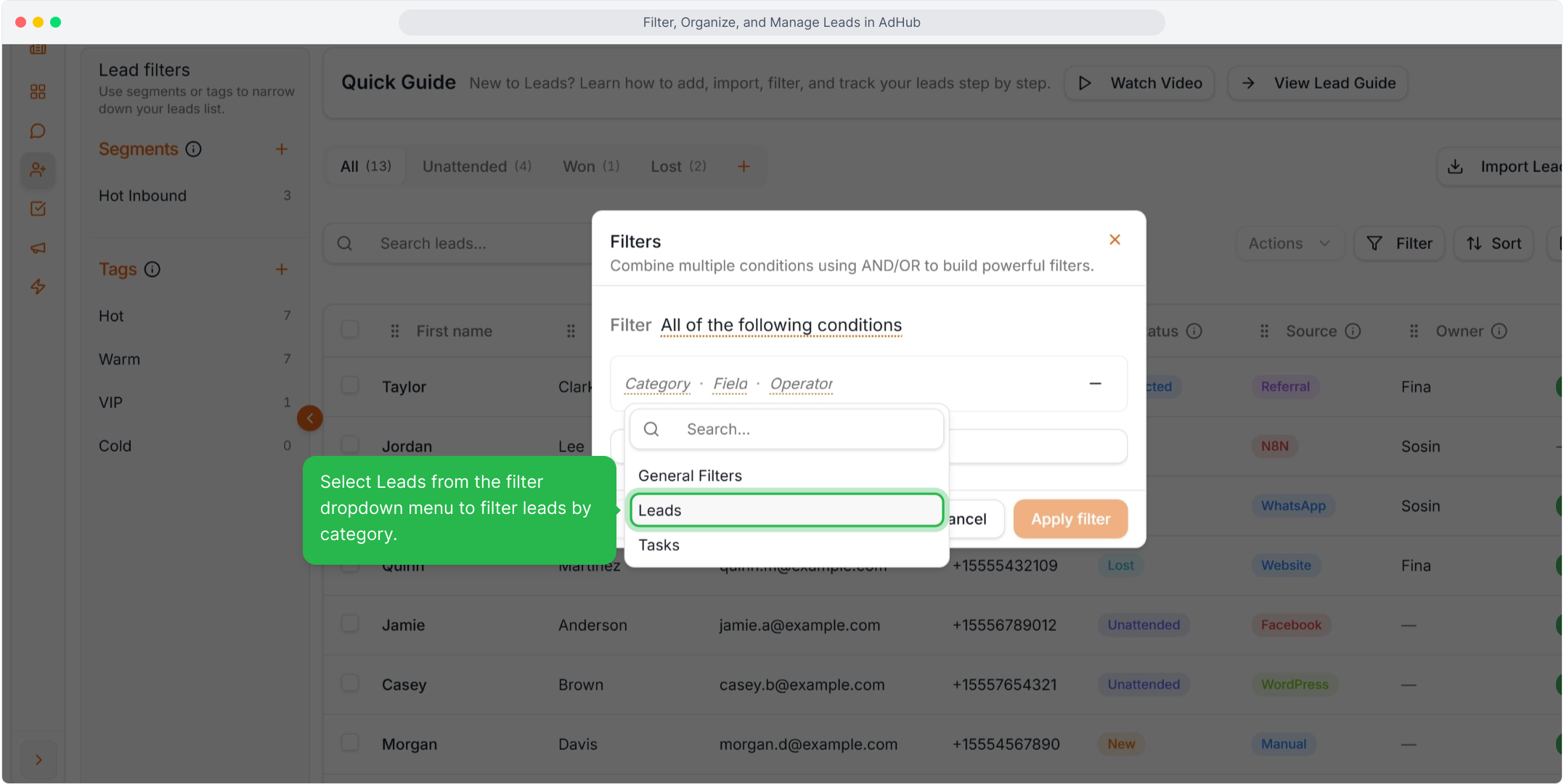Grab the First name column drag handle

395,331
